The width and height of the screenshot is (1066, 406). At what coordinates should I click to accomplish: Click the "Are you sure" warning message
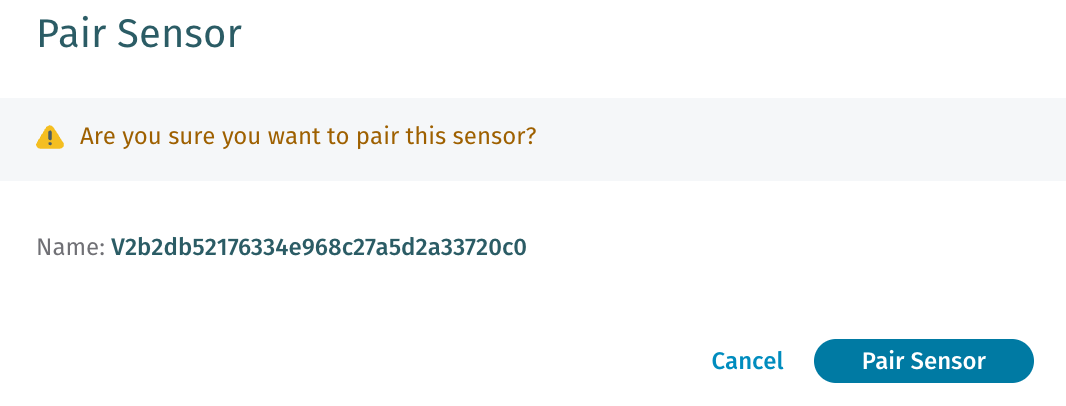coord(308,136)
